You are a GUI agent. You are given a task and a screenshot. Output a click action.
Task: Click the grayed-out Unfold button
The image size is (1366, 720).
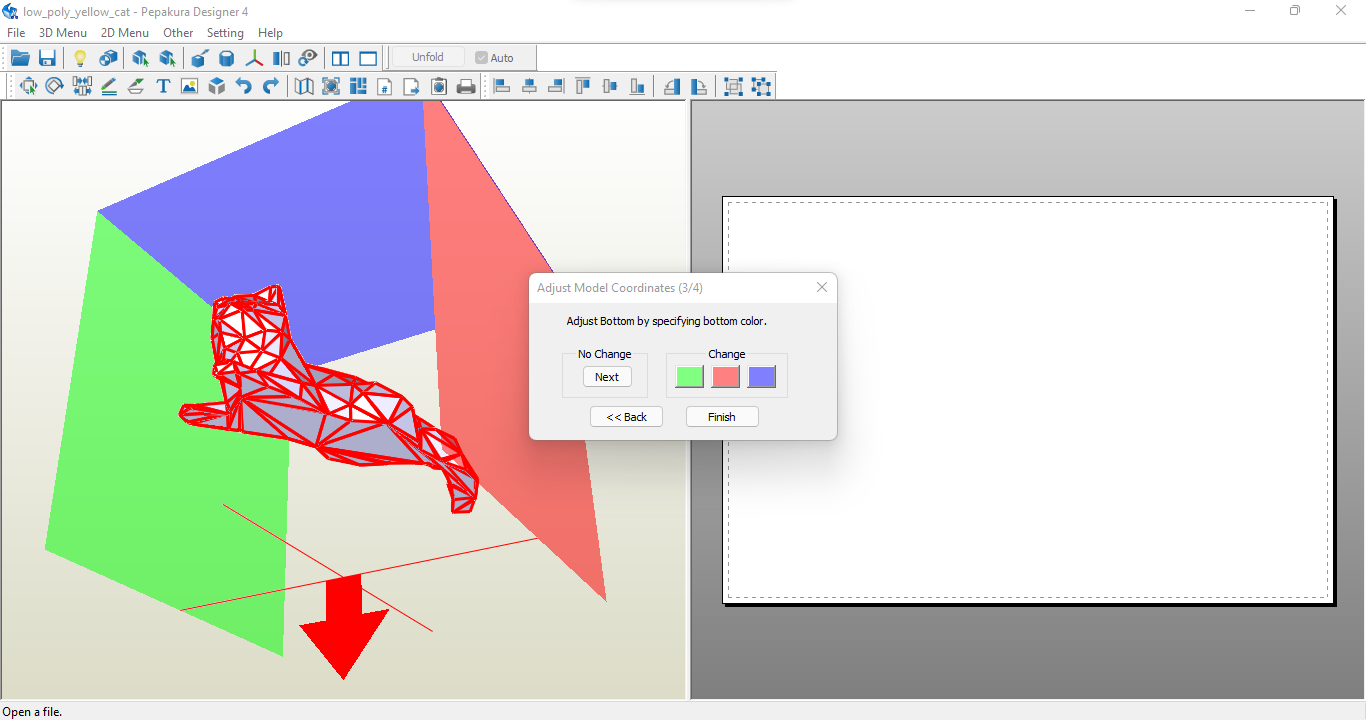click(428, 57)
